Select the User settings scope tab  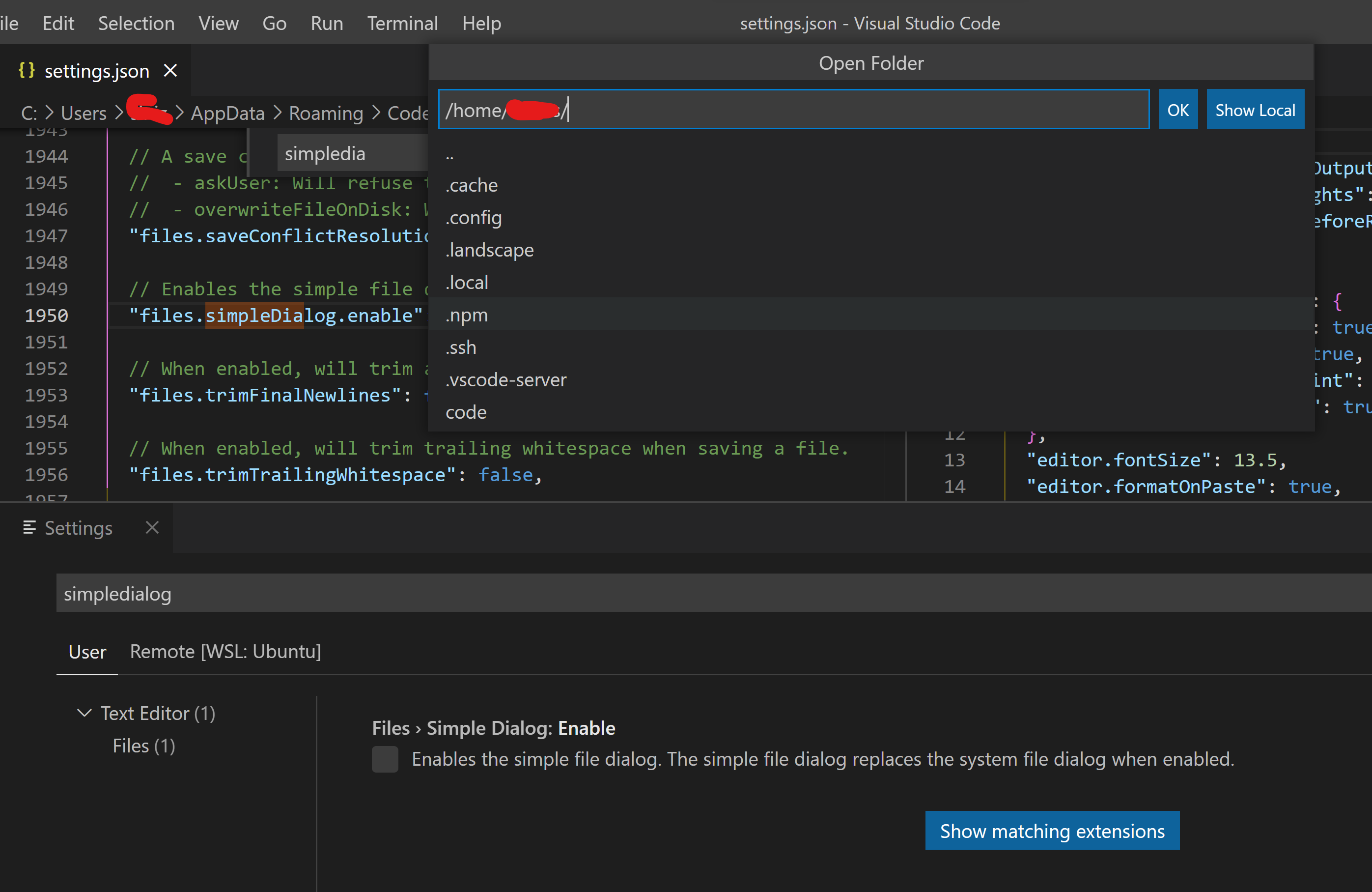[x=87, y=652]
